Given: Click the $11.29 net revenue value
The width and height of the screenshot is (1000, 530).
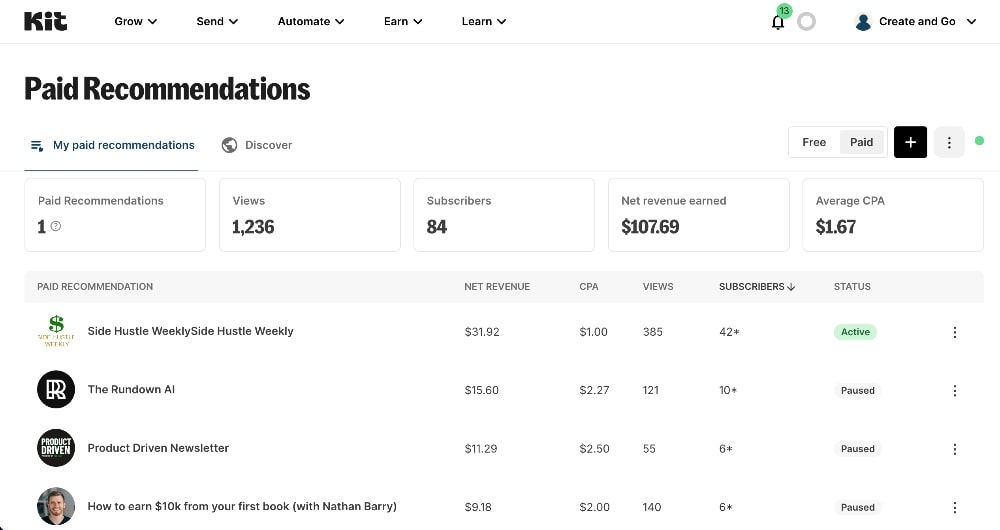Looking at the screenshot, I should point(481,449).
